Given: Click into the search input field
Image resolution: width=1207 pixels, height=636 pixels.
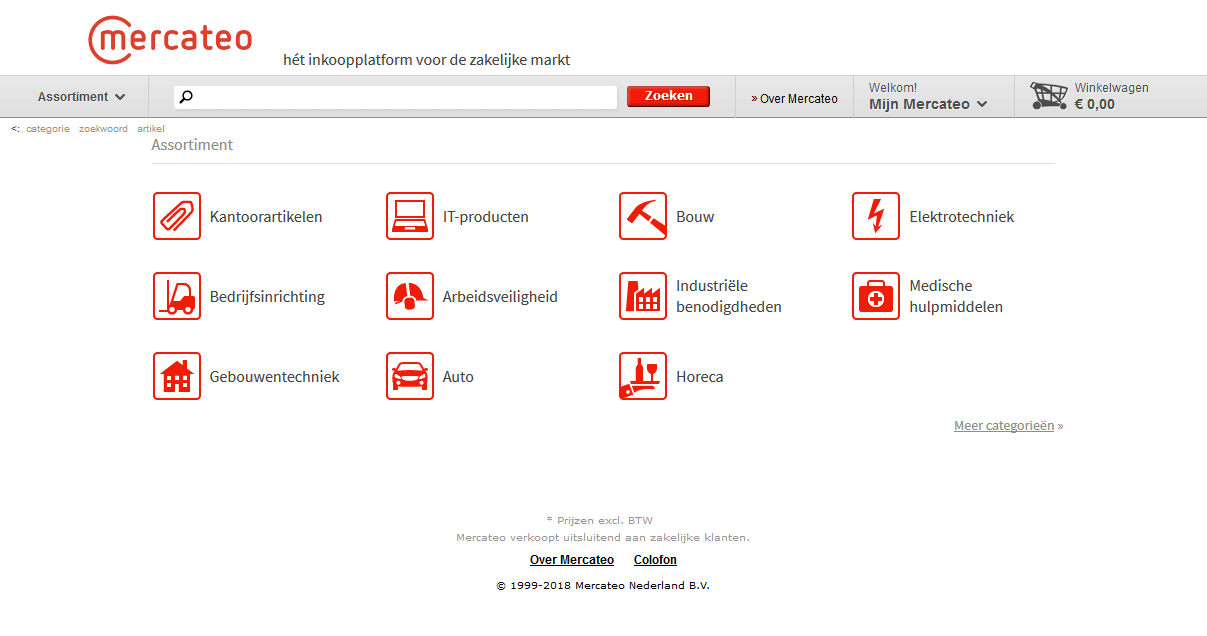Looking at the screenshot, I should tap(395, 97).
